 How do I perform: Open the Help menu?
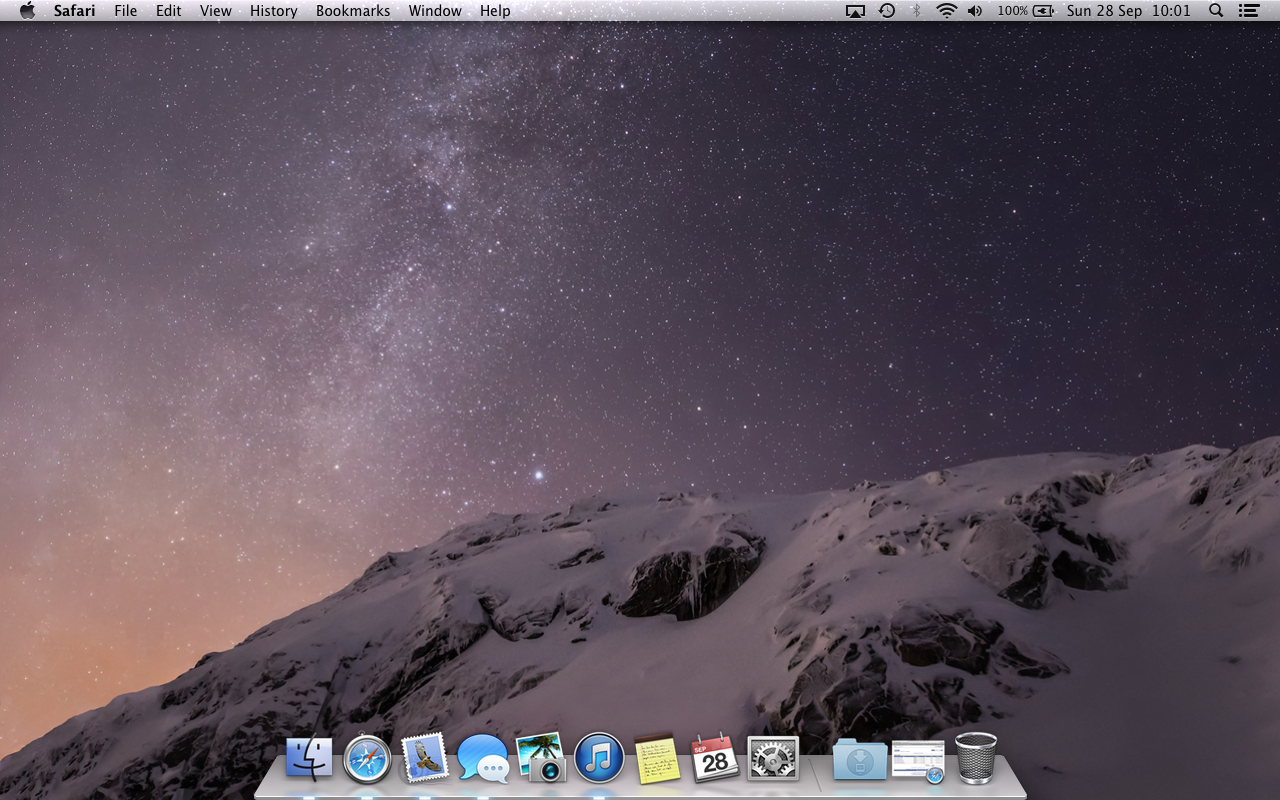tap(495, 11)
